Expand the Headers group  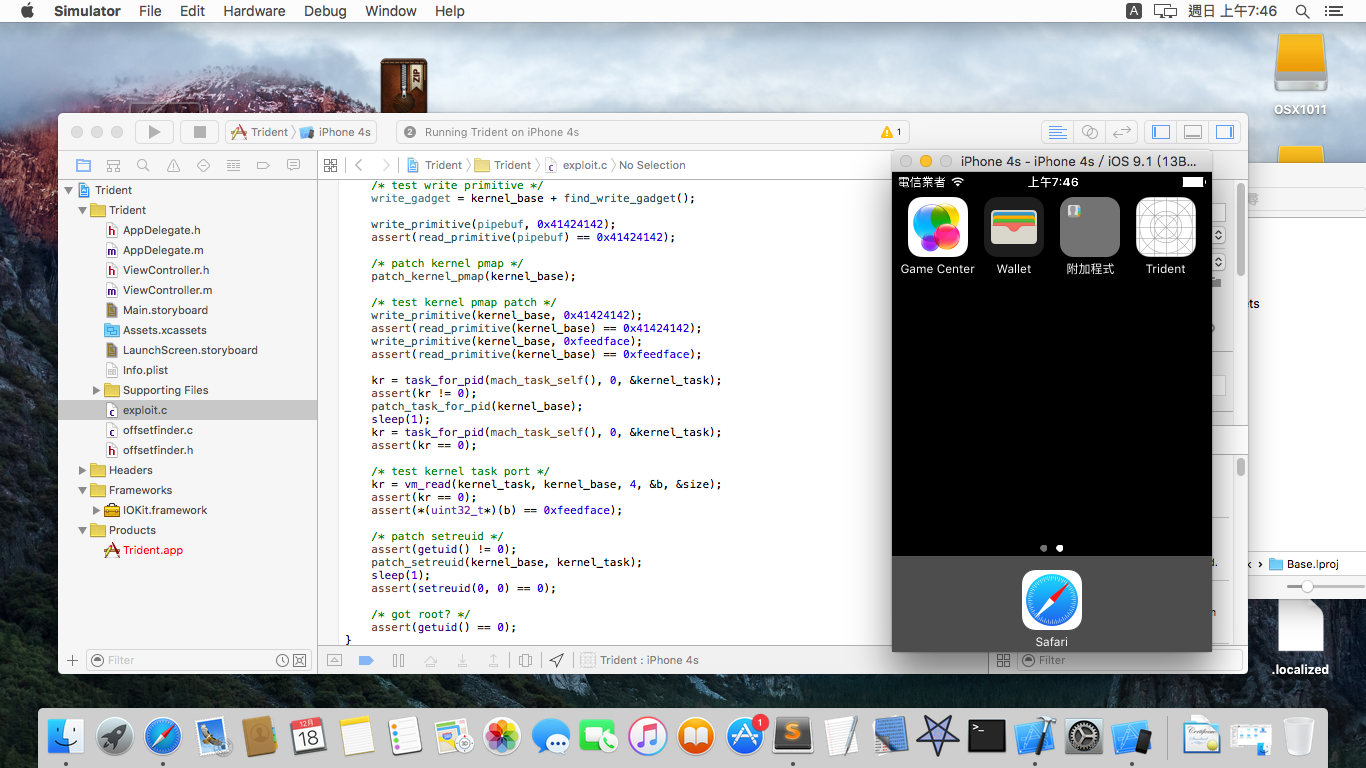[x=83, y=470]
